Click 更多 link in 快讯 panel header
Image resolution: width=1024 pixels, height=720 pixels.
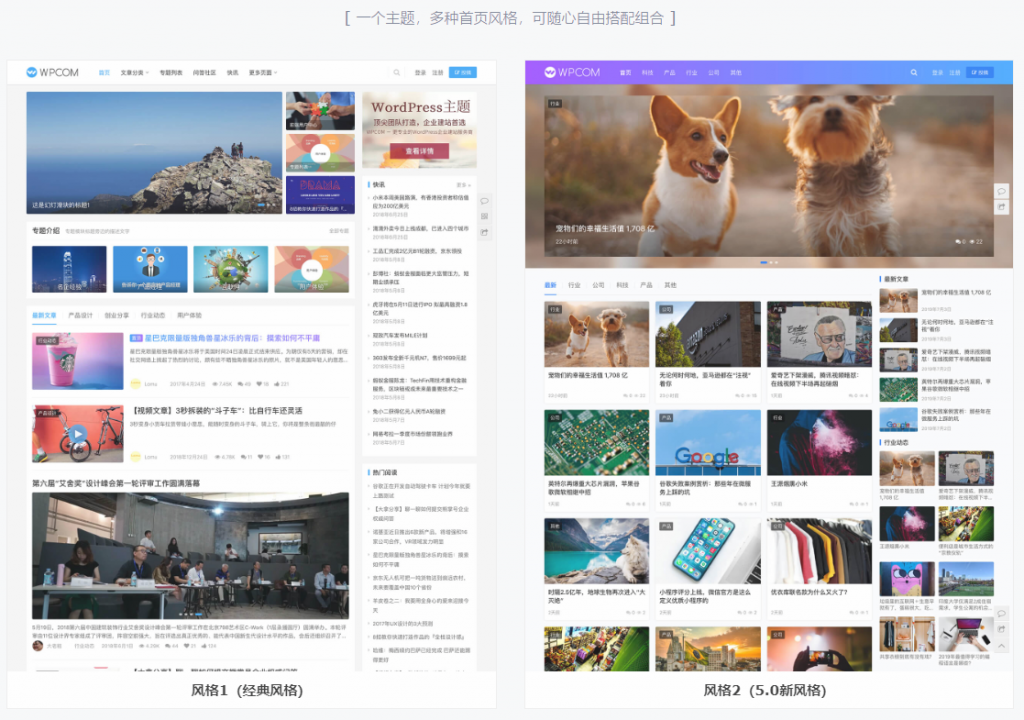tap(462, 185)
